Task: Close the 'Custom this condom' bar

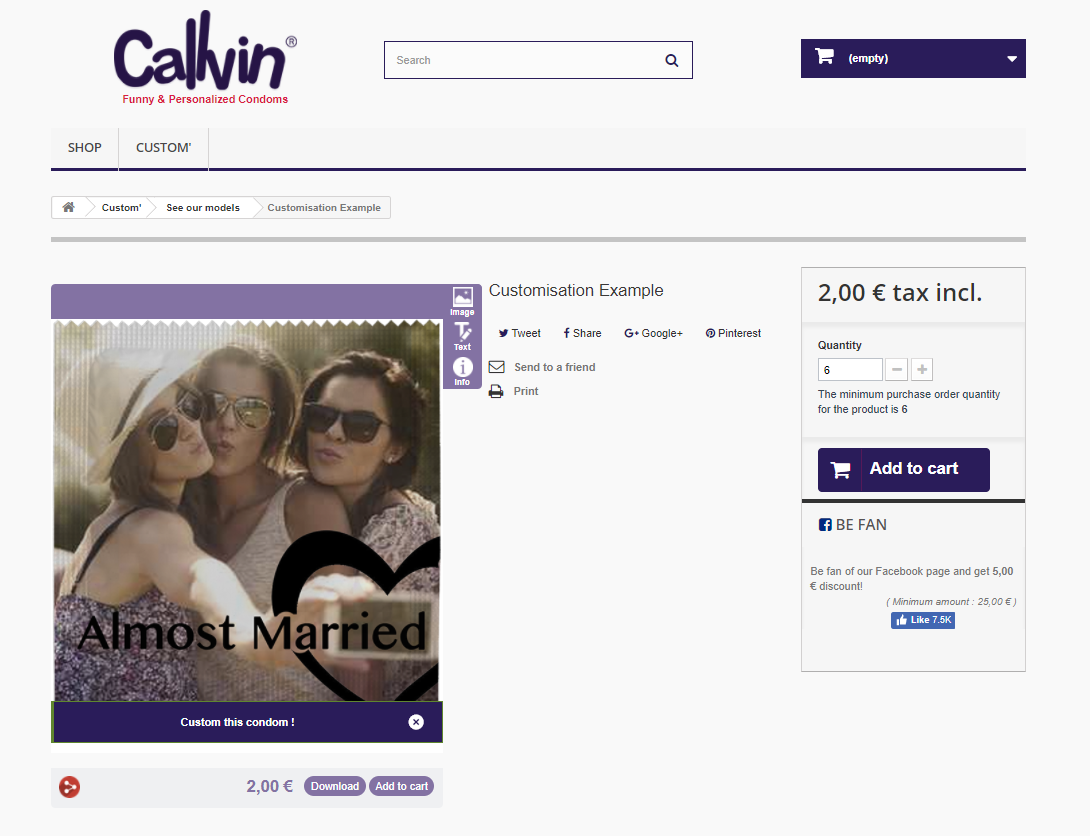Action: coord(416,722)
